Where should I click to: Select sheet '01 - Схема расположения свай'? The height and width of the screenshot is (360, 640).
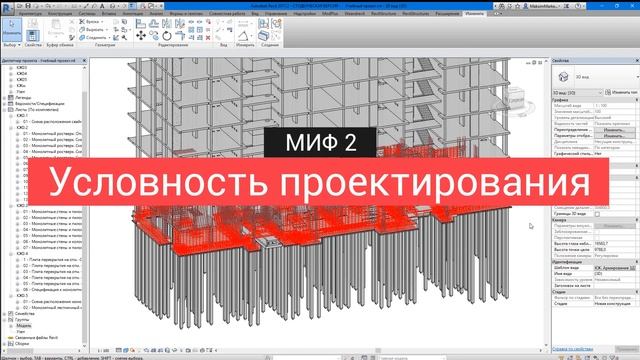(x=52, y=122)
